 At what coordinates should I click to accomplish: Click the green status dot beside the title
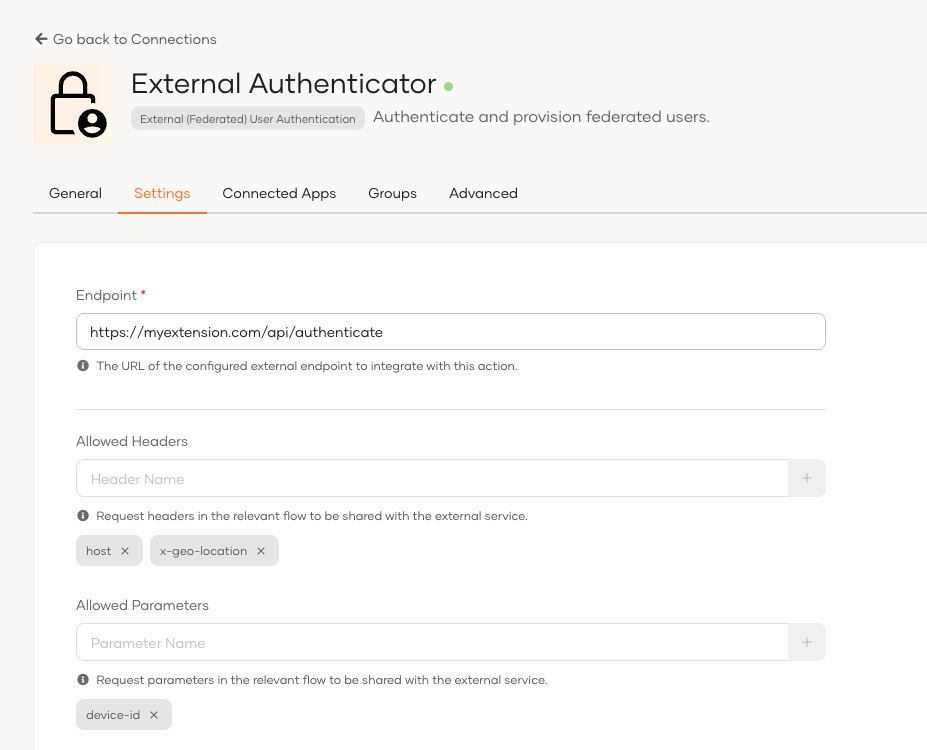point(447,86)
